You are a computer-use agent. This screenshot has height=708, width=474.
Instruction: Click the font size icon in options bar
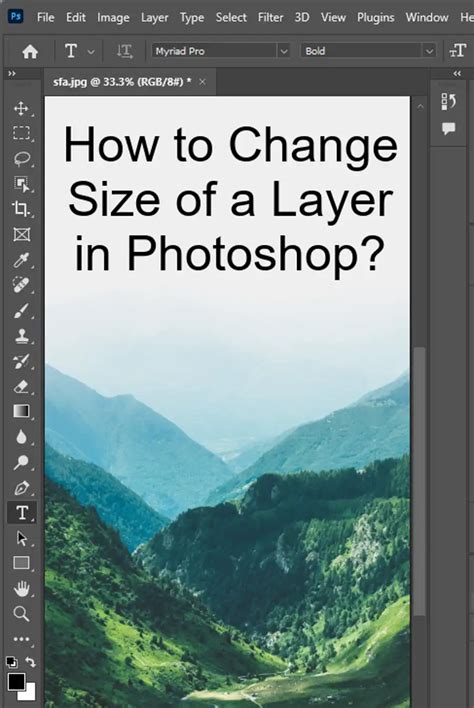(457, 51)
